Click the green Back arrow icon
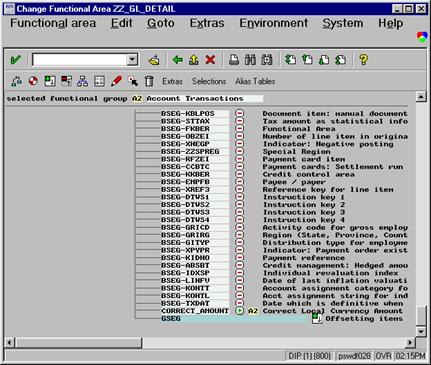The image size is (431, 365). pos(177,60)
